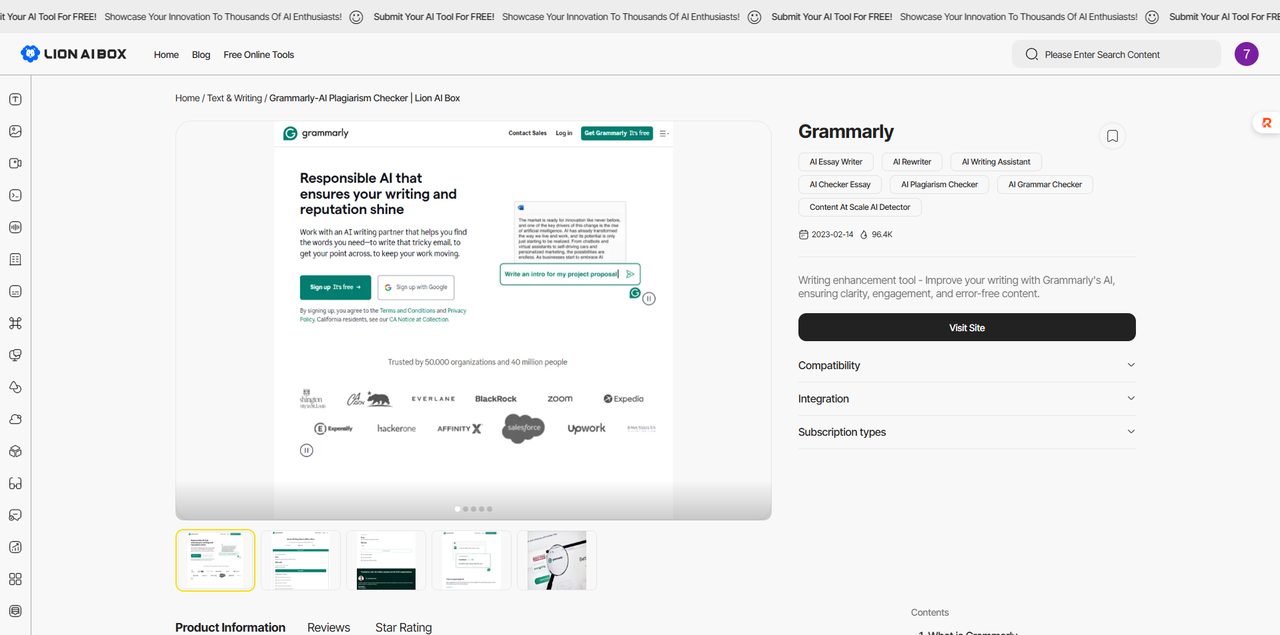Click the third carousel indicator dot

474,509
